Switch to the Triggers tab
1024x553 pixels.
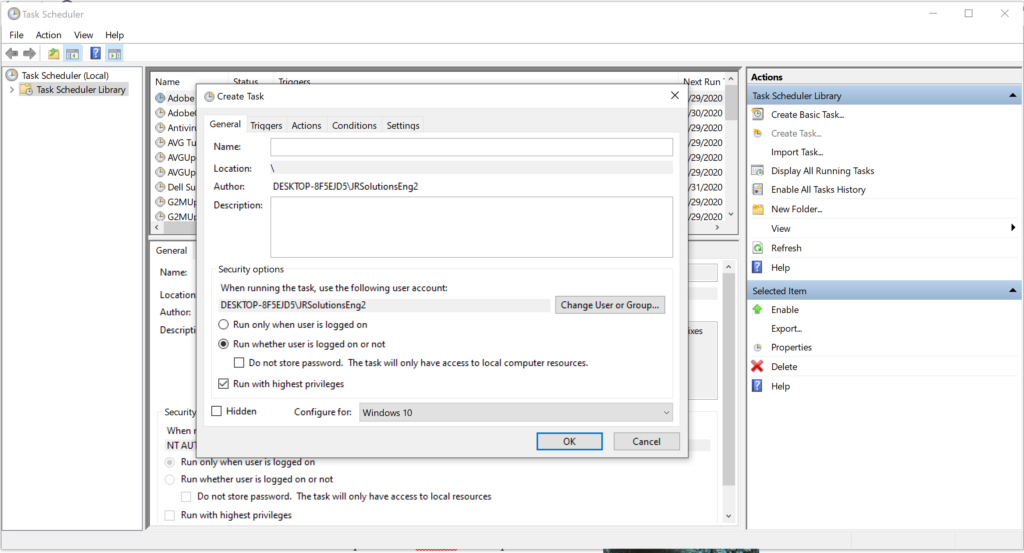(266, 125)
